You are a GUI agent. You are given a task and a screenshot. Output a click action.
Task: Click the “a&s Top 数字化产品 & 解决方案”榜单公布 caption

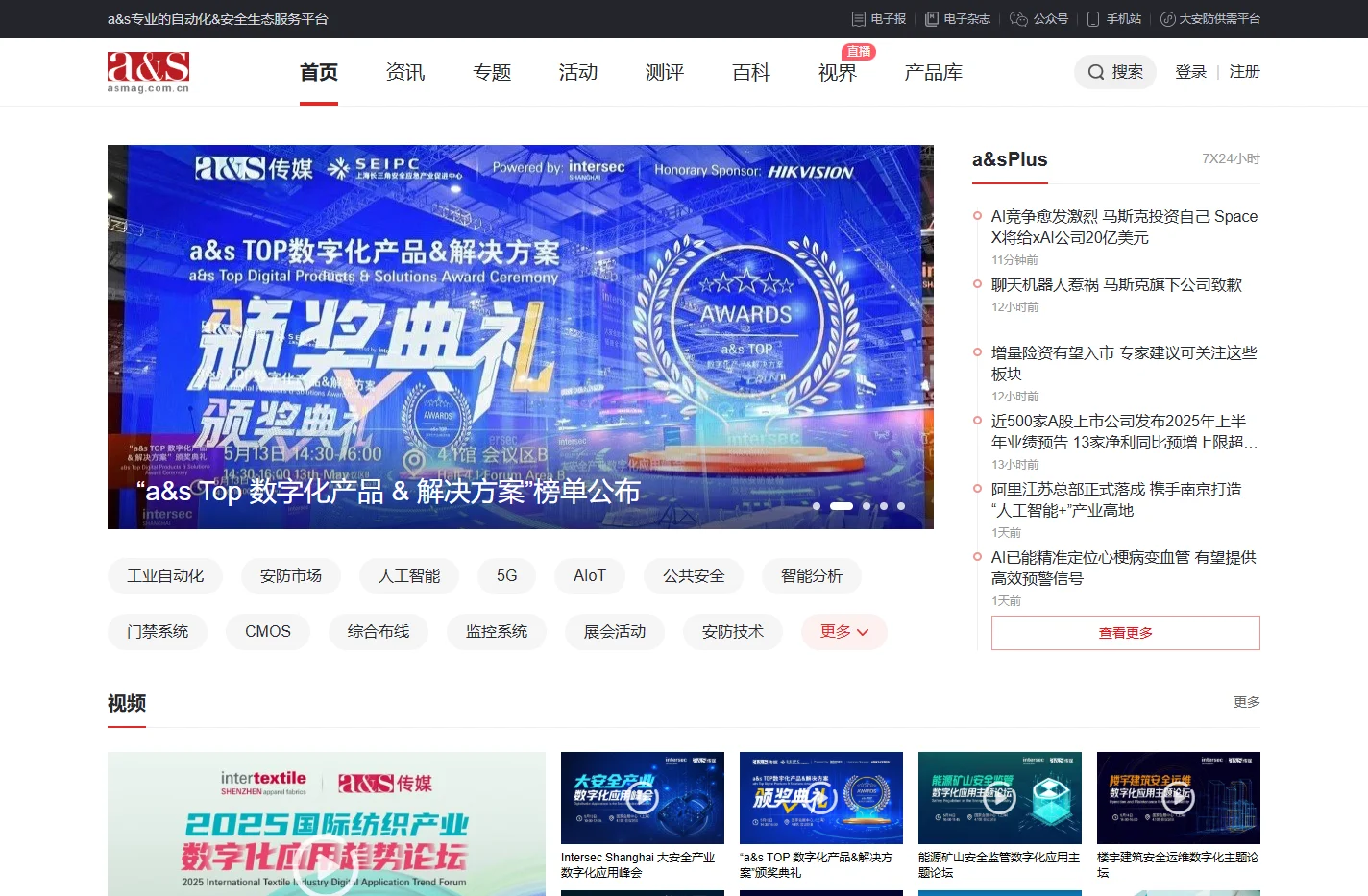click(388, 492)
